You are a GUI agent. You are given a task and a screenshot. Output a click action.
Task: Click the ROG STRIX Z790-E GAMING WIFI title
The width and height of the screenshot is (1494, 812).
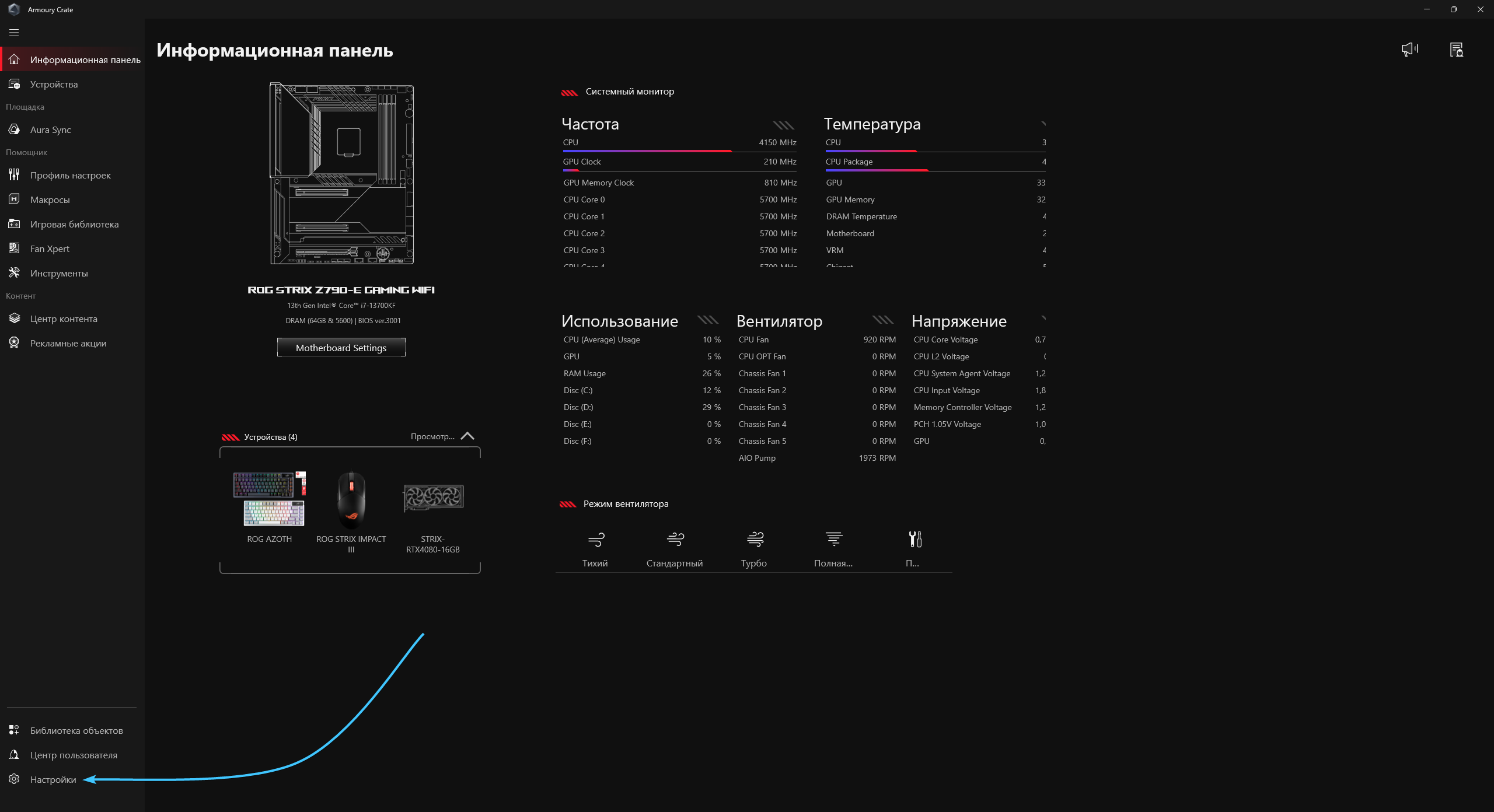click(341, 290)
